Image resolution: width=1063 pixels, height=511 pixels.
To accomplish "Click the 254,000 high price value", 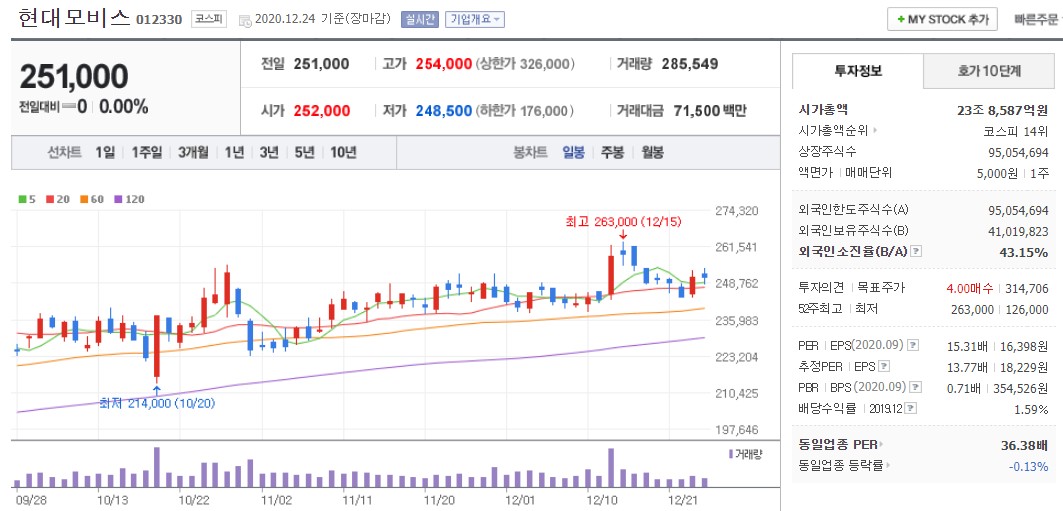I will (x=443, y=64).
